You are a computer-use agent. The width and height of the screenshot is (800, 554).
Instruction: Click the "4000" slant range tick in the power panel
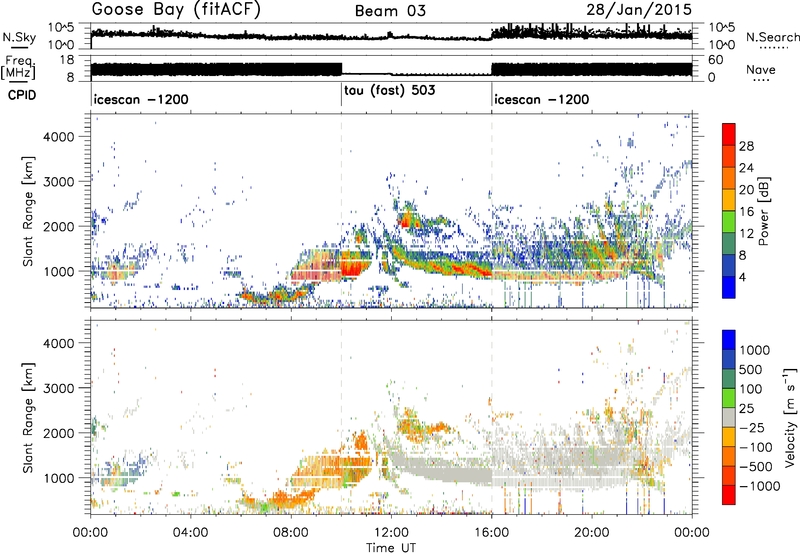pos(59,137)
